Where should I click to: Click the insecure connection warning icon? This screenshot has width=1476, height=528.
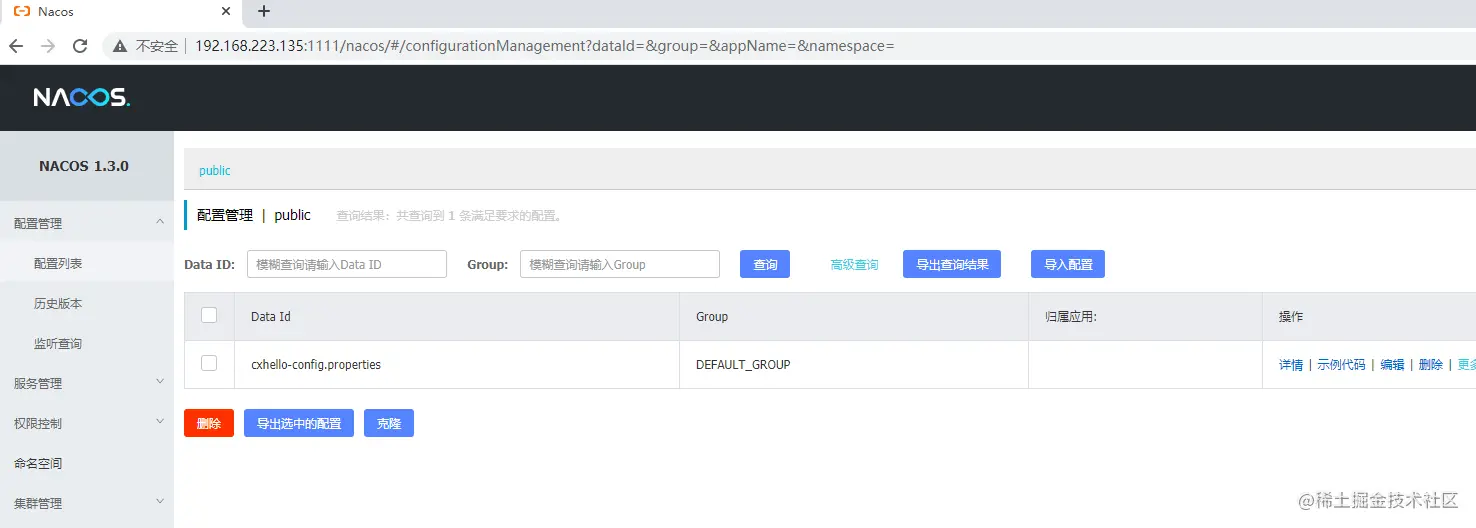click(120, 46)
